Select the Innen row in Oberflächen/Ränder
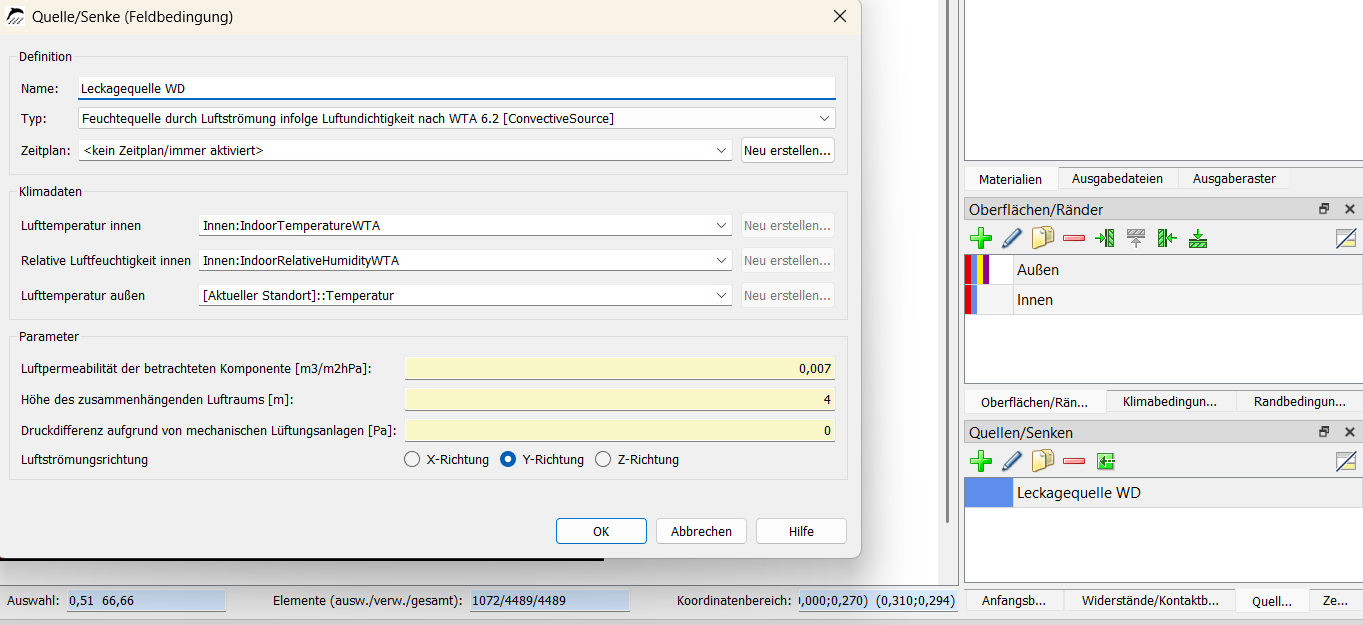Viewport: 1363px width, 625px height. pos(1163,300)
